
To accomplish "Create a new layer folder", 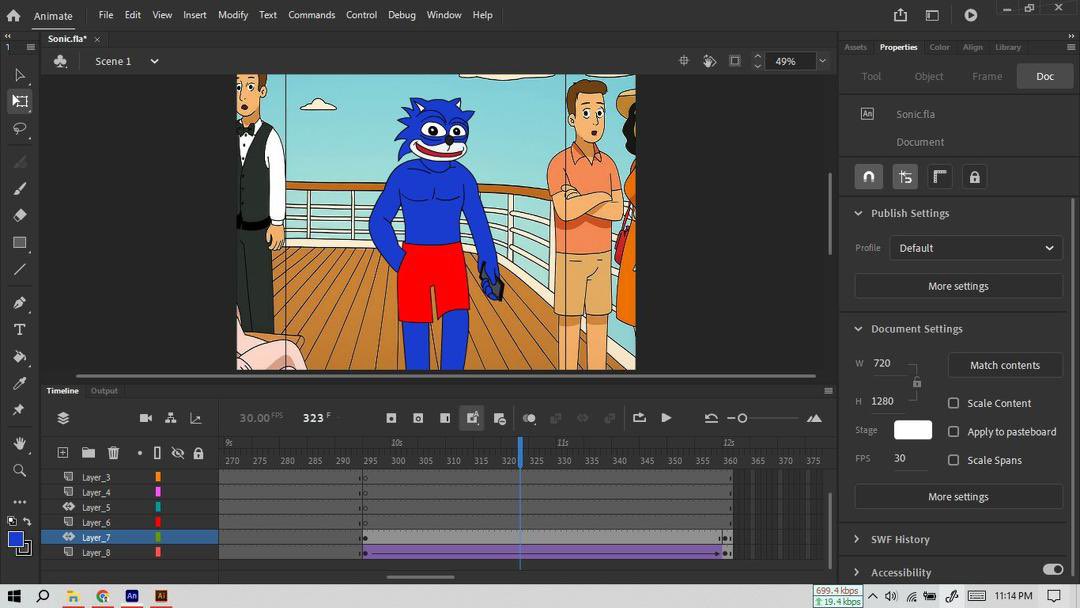I will click(88, 452).
